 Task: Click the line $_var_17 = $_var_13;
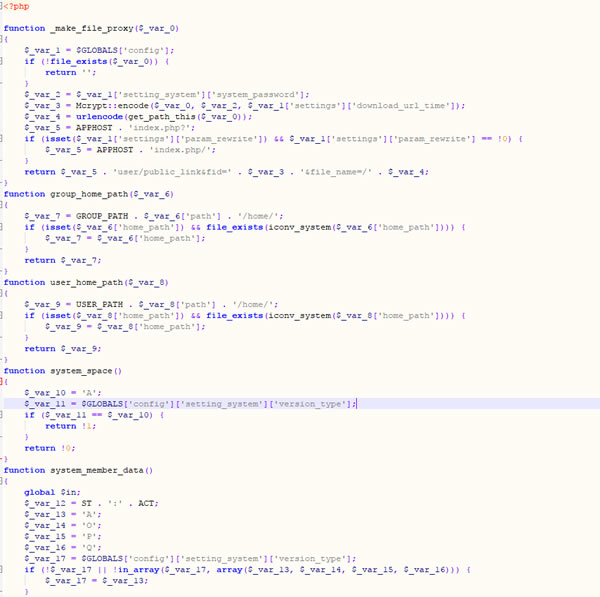96,581
